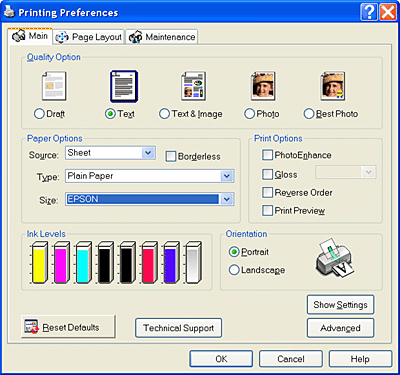This screenshot has height=375, width=400.
Task: Click the disabled Gloss level dropdown
Action: (345, 172)
